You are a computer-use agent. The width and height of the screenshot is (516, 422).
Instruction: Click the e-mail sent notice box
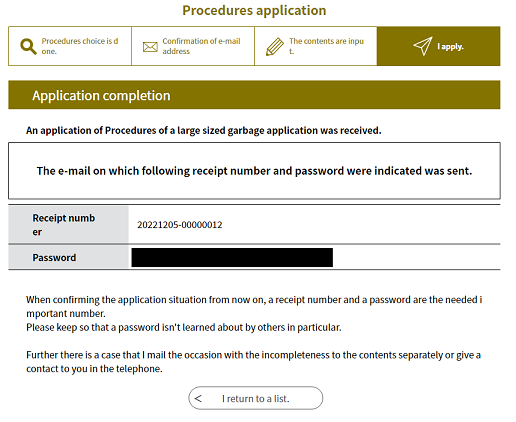(x=254, y=171)
